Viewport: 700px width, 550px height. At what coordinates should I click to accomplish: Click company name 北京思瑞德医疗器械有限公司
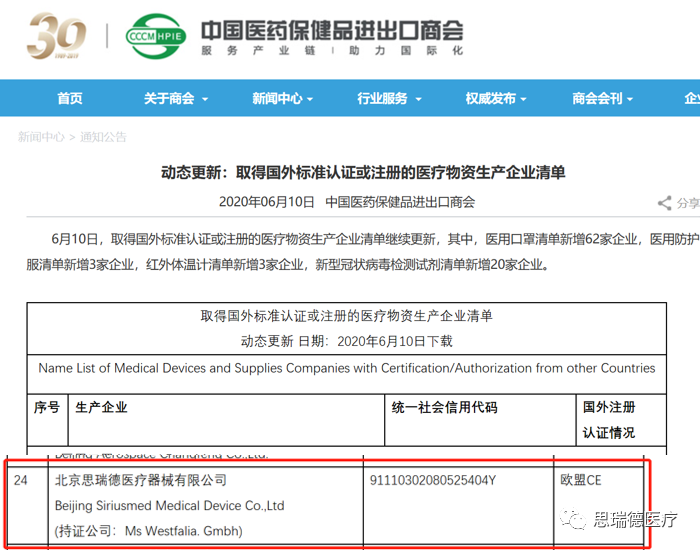pyautogui.click(x=141, y=480)
